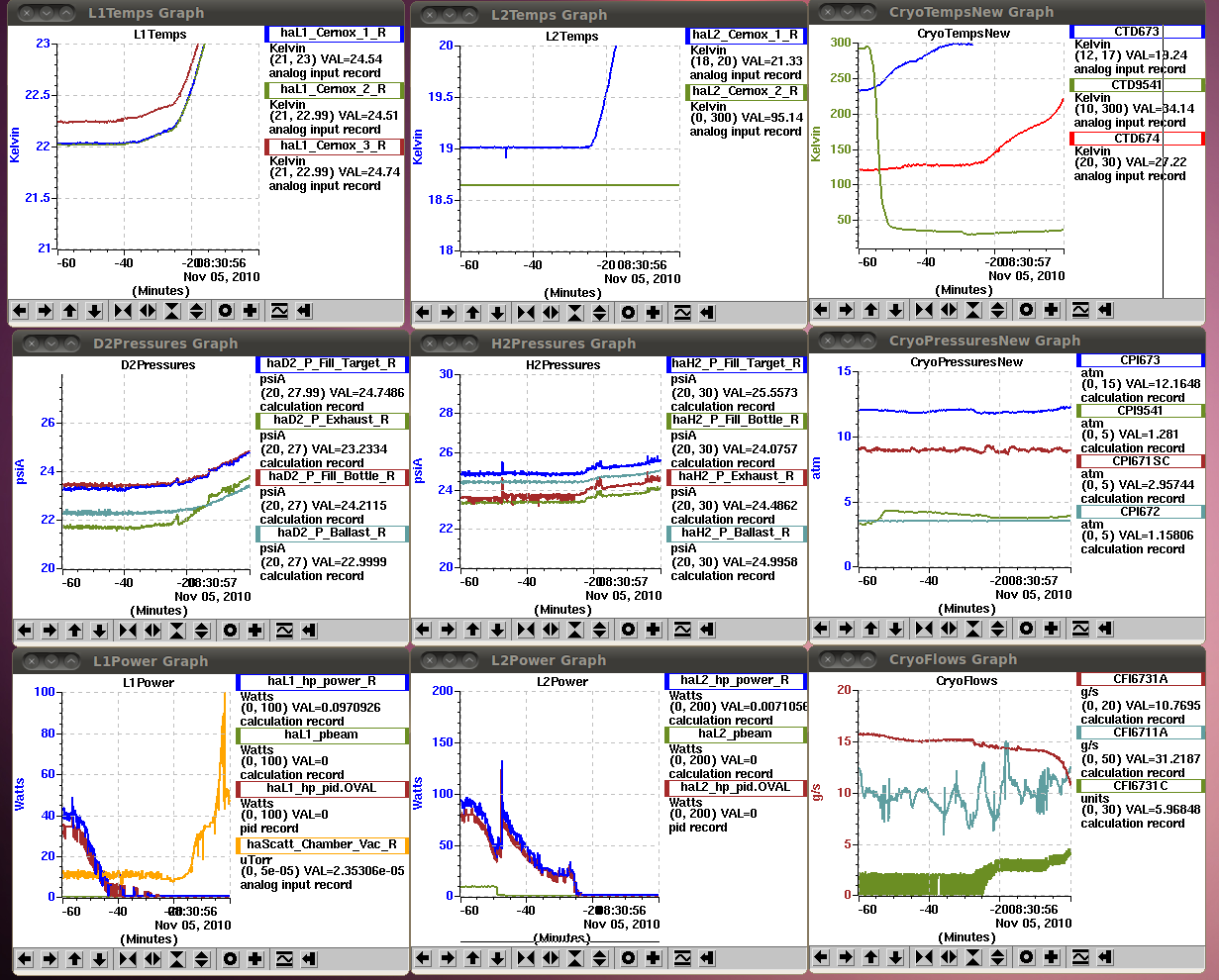Screen dimensions: 1219x980
Task: Select the haH2_P_Exhaust_R curve label
Action: tap(738, 476)
